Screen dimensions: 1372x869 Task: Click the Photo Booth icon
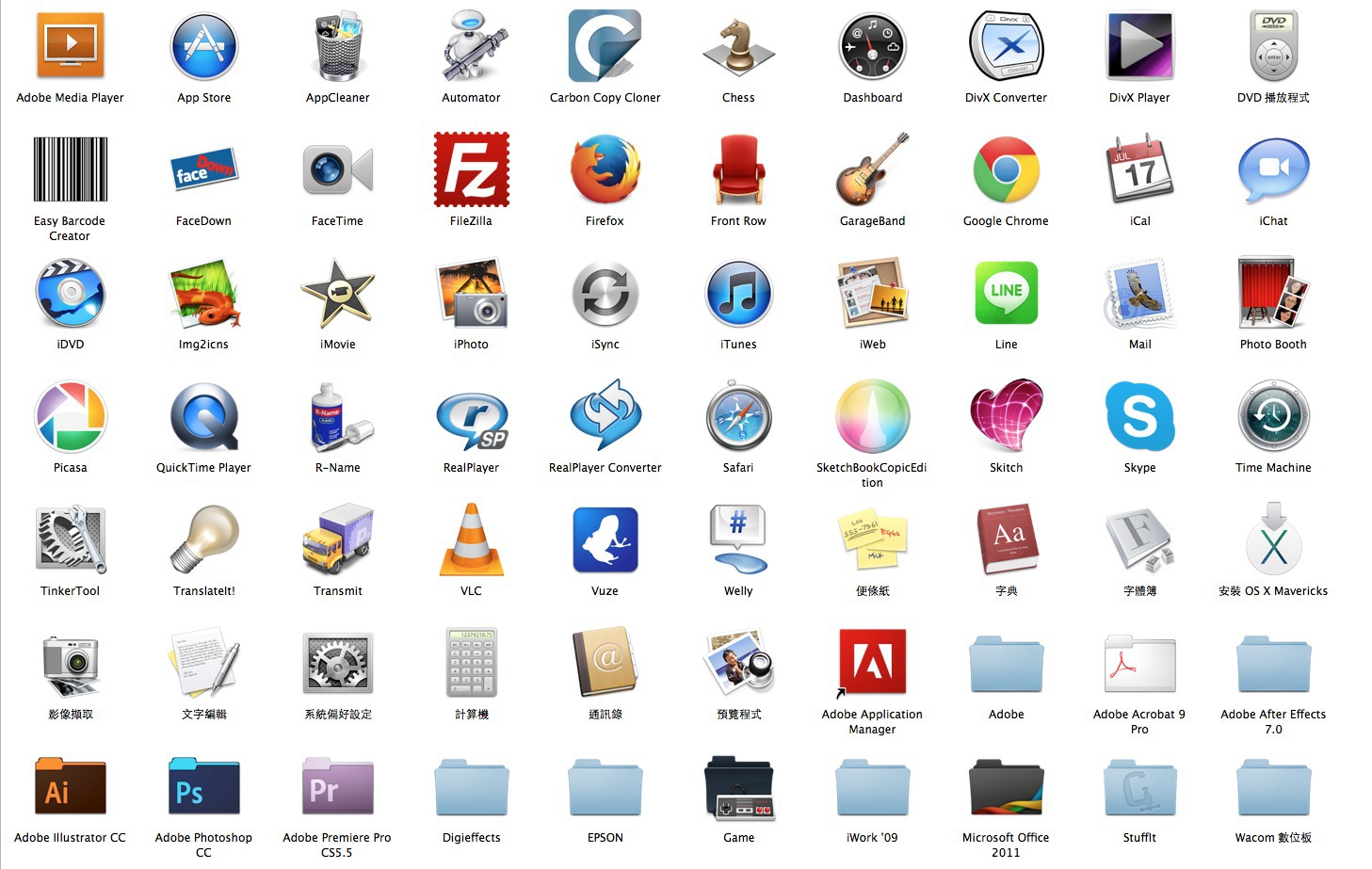(1274, 293)
